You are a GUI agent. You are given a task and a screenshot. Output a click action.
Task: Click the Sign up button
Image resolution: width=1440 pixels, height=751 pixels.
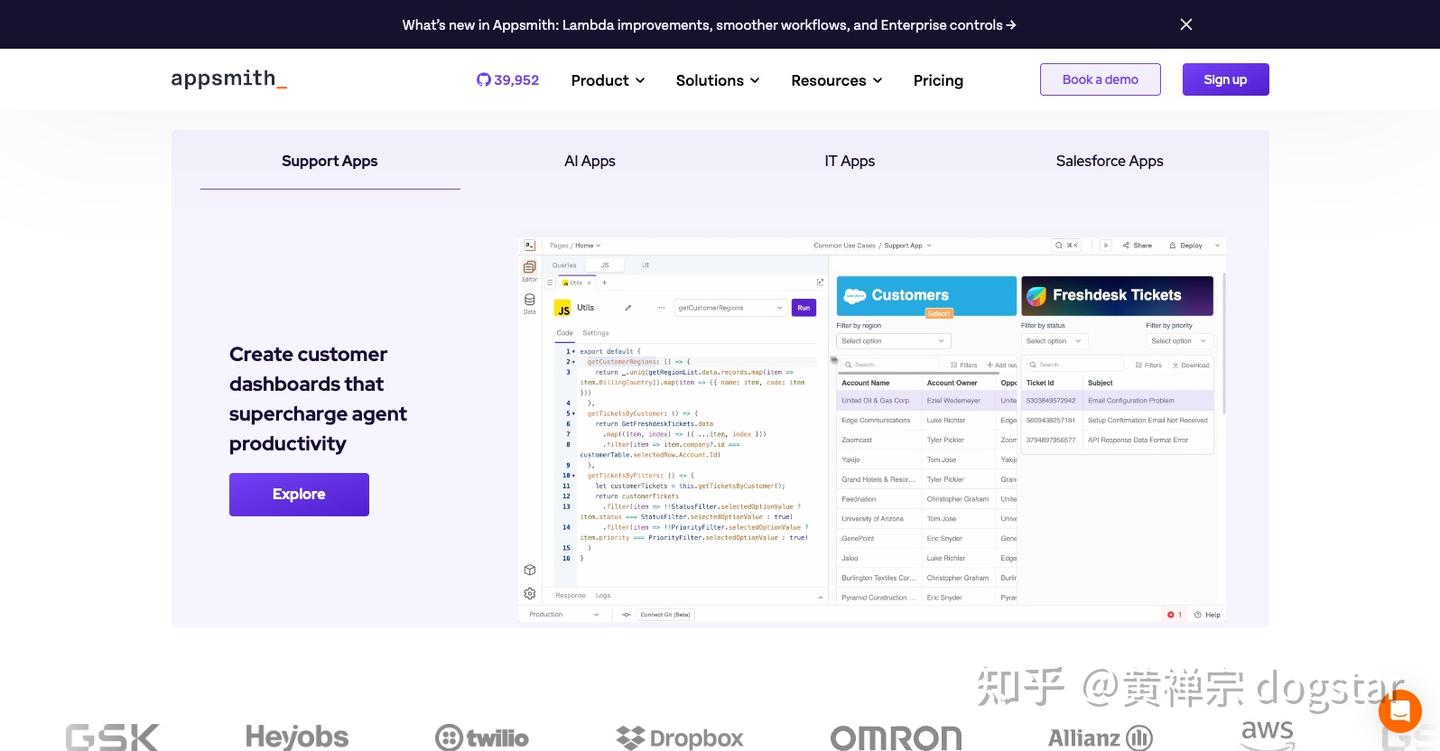pos(1225,80)
